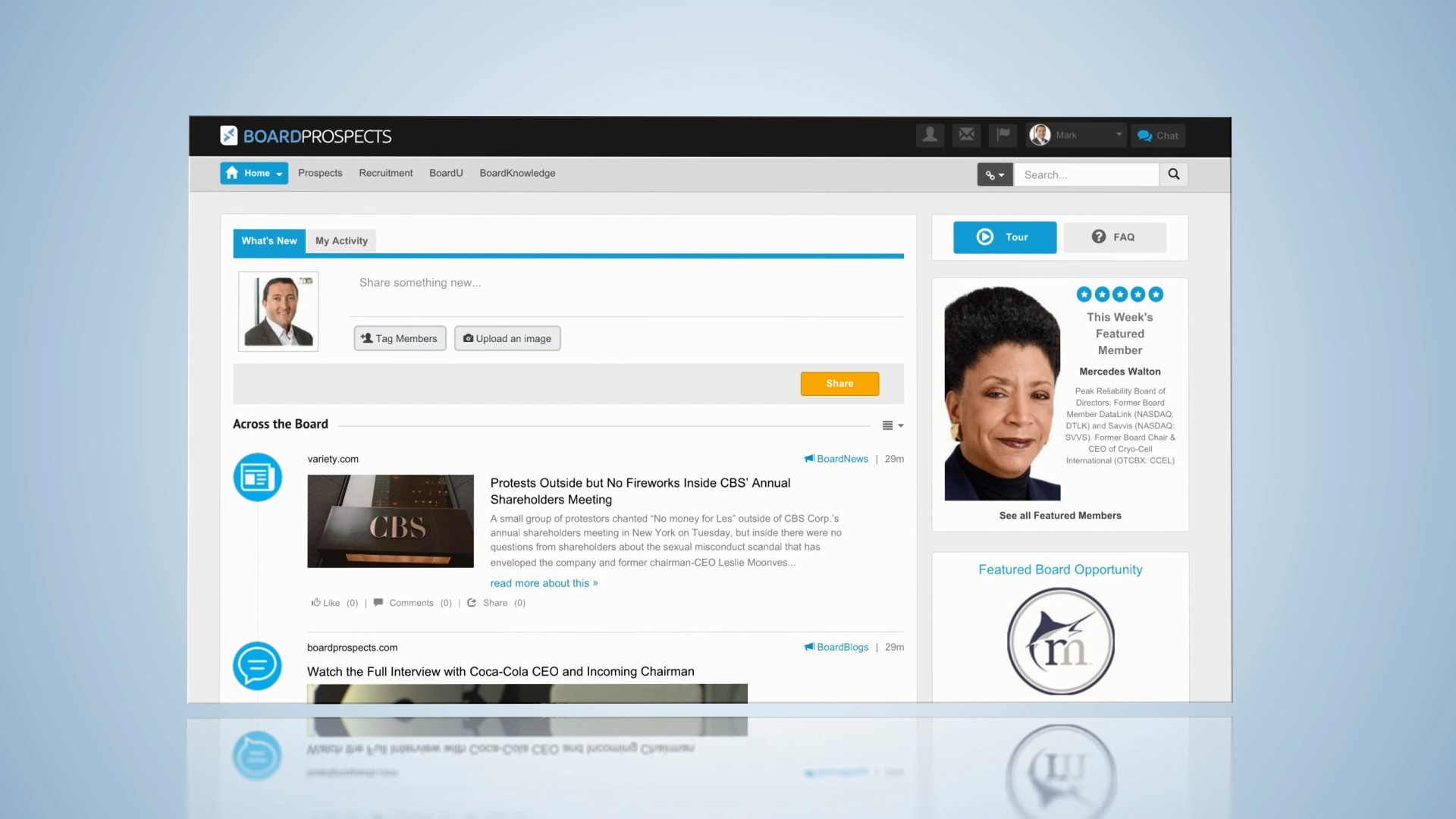Click the news article feed icon

point(257,477)
